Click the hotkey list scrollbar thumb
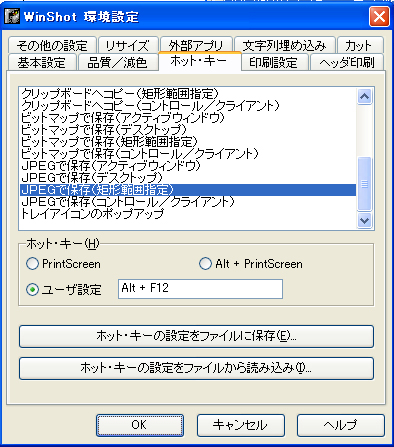Screen dimensions: 394x447 point(364,184)
